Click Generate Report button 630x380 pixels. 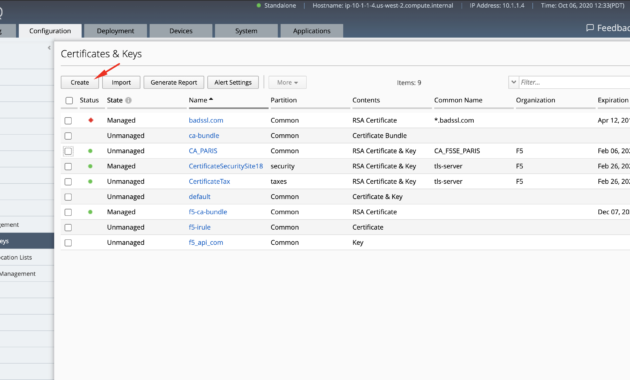tap(174, 82)
